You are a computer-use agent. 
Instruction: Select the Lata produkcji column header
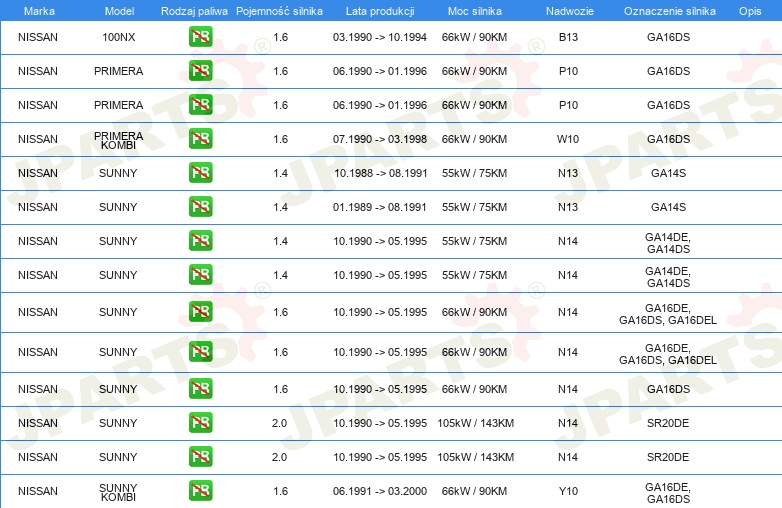click(380, 11)
